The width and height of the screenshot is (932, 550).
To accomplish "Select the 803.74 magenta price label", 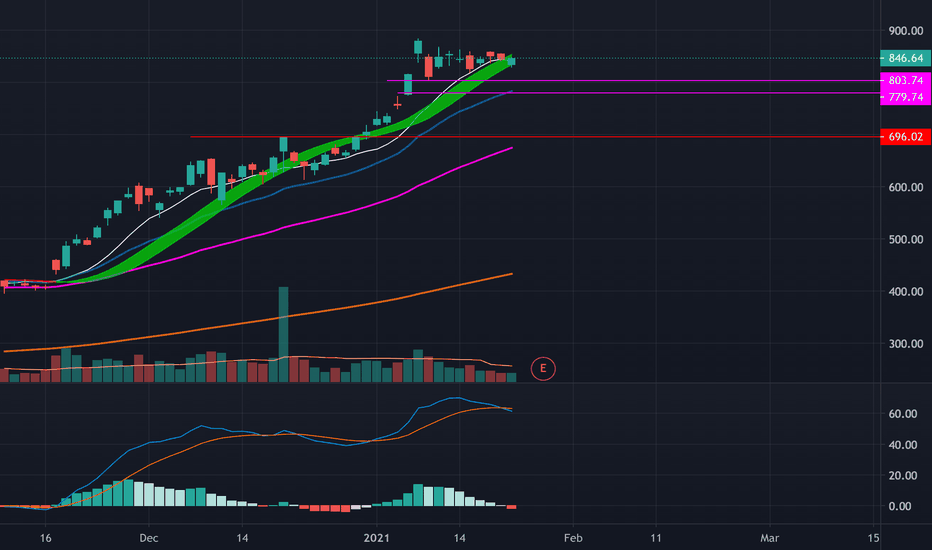I will click(x=905, y=80).
